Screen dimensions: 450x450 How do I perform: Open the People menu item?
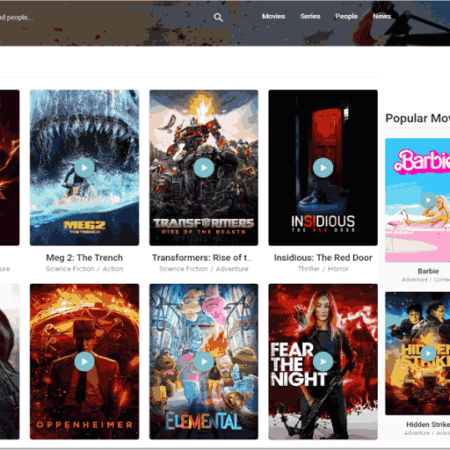coord(346,16)
